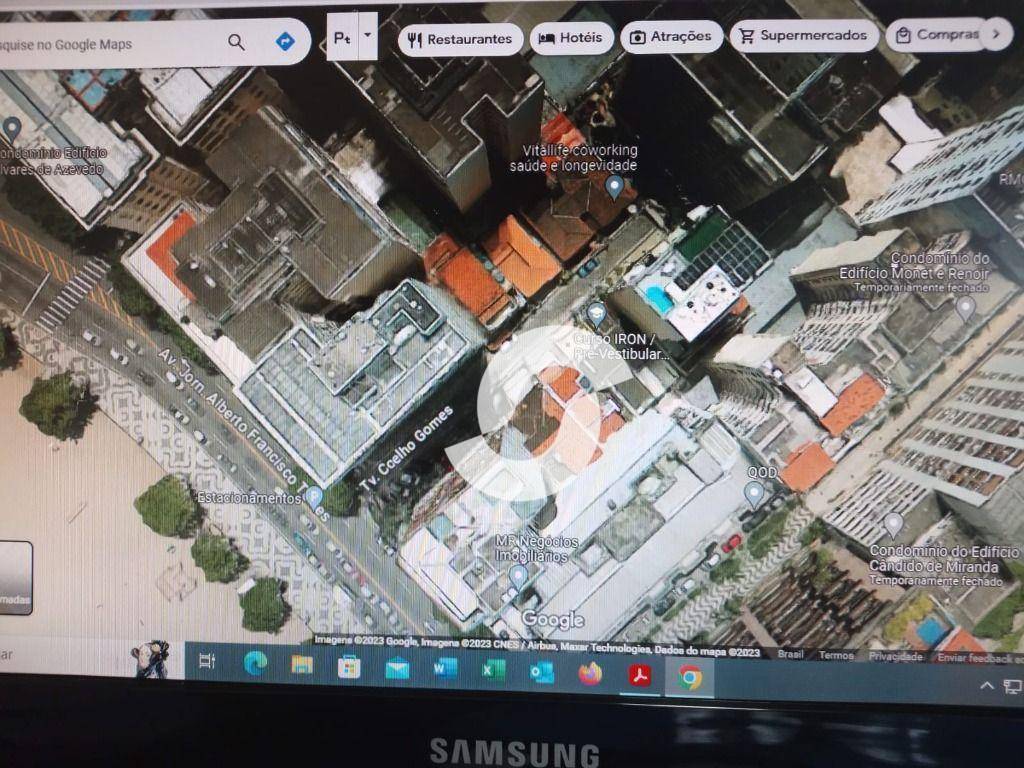Expand hidden system tray icons
Viewport: 1024px width, 768px height.
point(987,685)
